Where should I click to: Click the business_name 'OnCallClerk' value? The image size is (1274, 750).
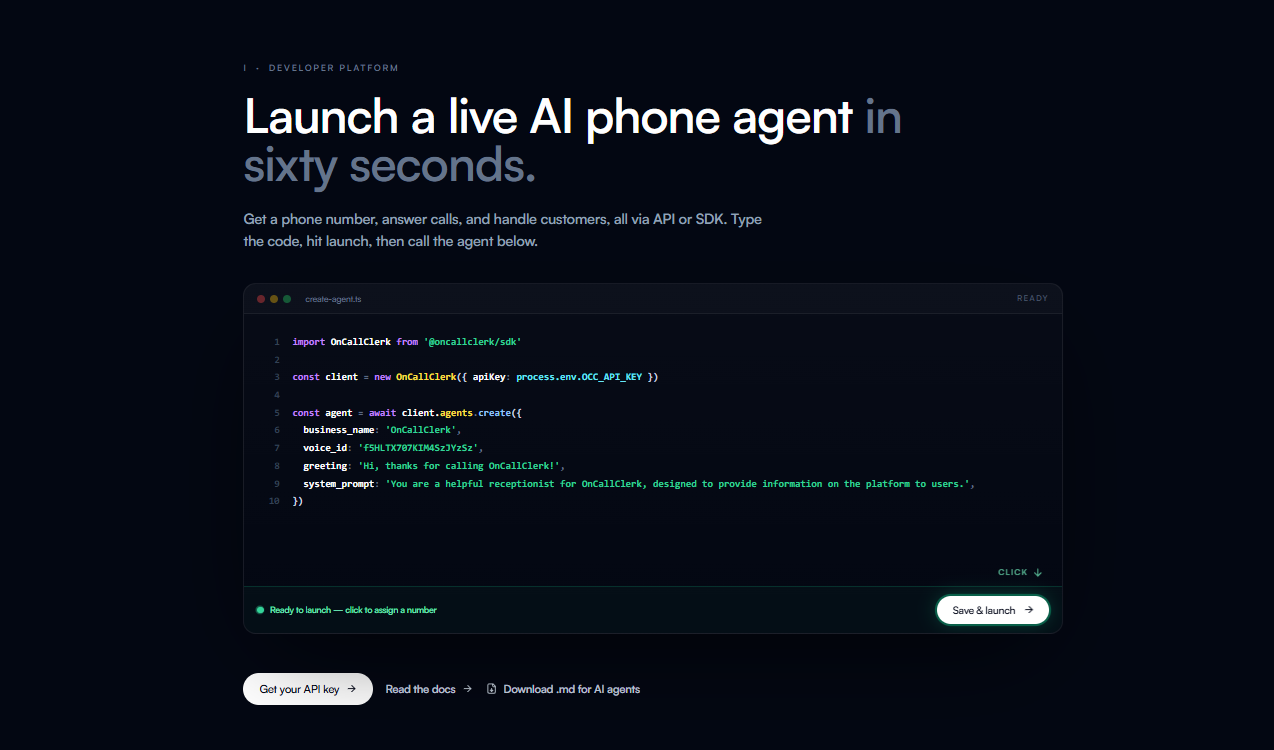point(423,430)
